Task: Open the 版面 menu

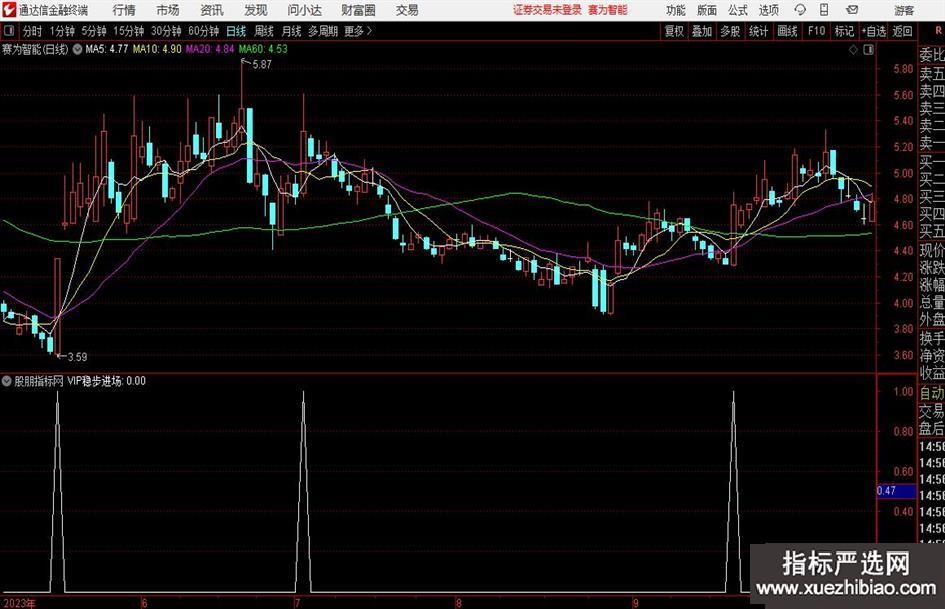Action: (x=706, y=10)
